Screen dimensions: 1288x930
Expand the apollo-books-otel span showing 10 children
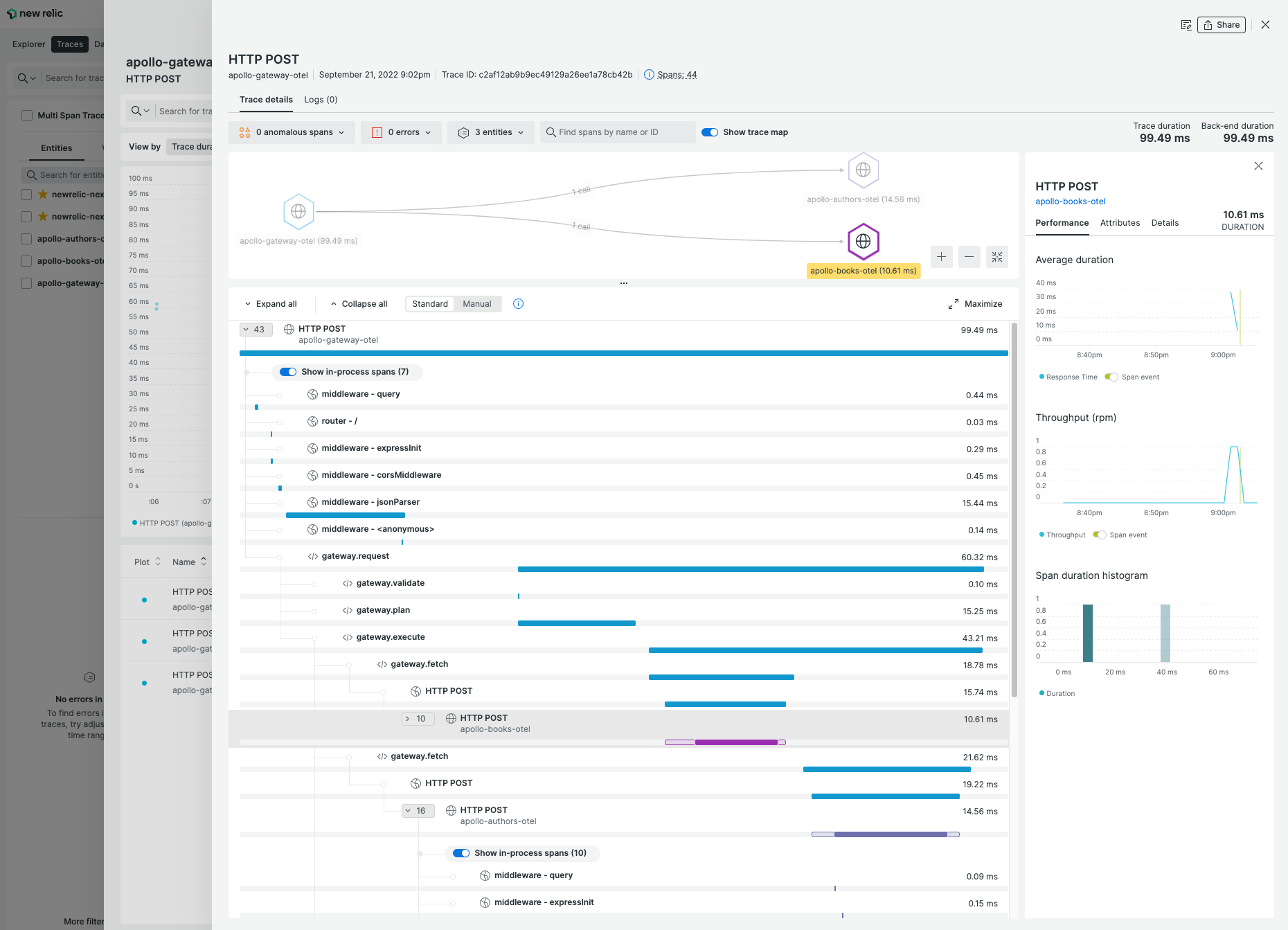[x=418, y=718]
